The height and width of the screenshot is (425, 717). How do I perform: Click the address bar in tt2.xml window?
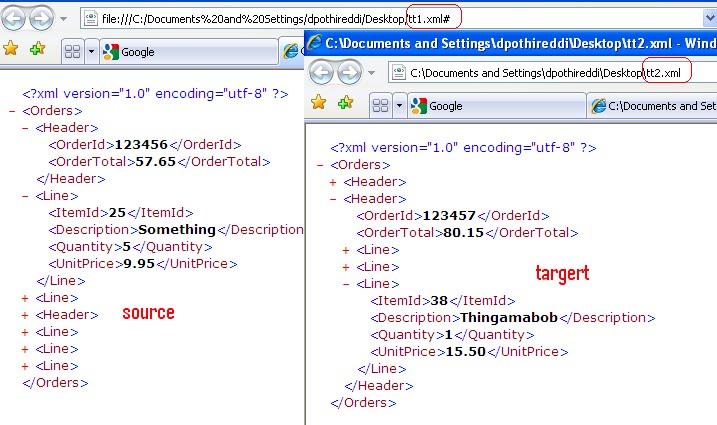pyautogui.click(x=552, y=73)
